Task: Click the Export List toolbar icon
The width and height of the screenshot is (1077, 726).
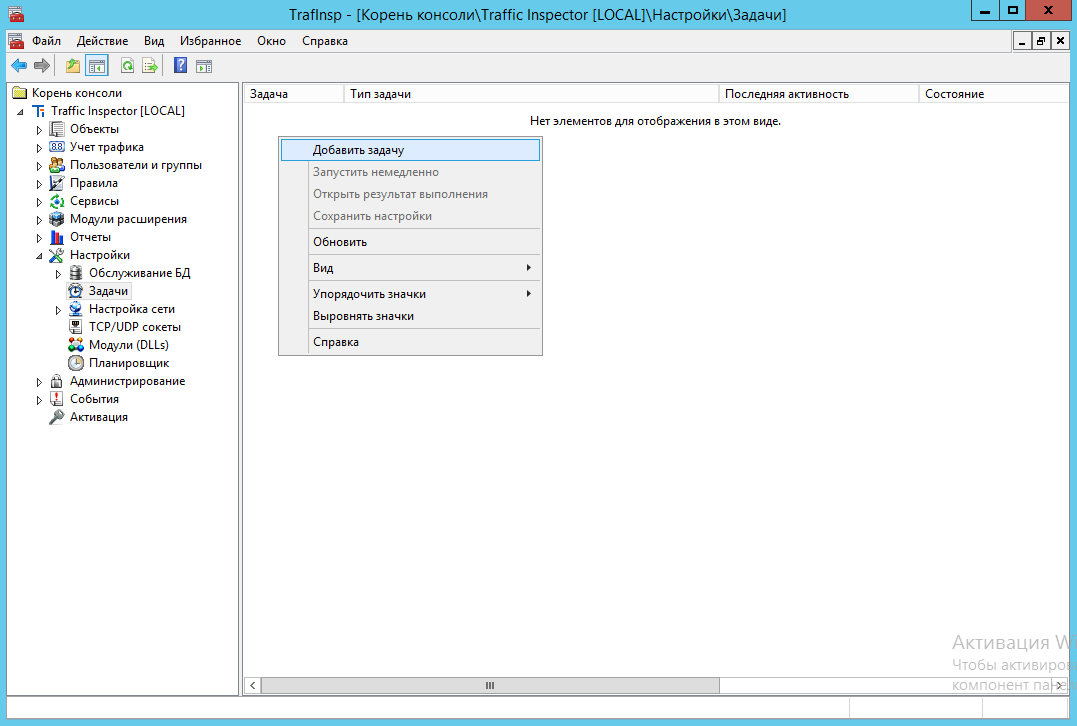Action: pos(150,66)
